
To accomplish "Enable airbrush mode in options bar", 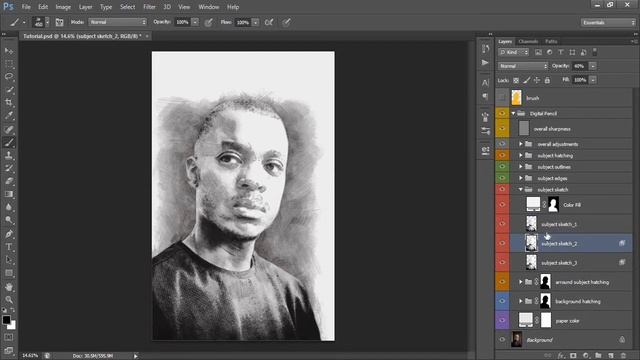I will tap(269, 22).
